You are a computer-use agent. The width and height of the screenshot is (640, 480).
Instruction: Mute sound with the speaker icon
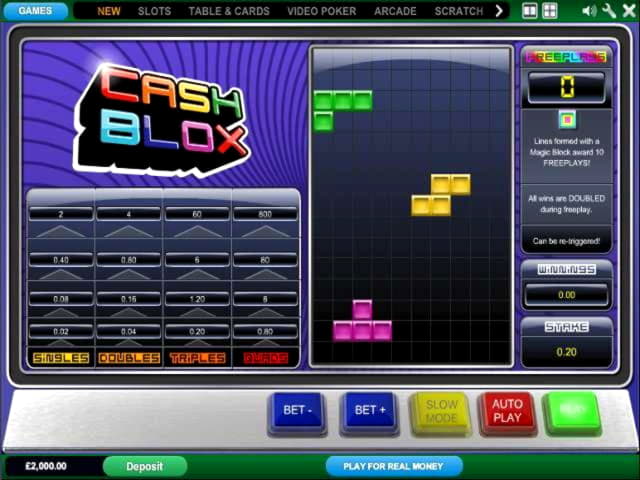click(589, 11)
